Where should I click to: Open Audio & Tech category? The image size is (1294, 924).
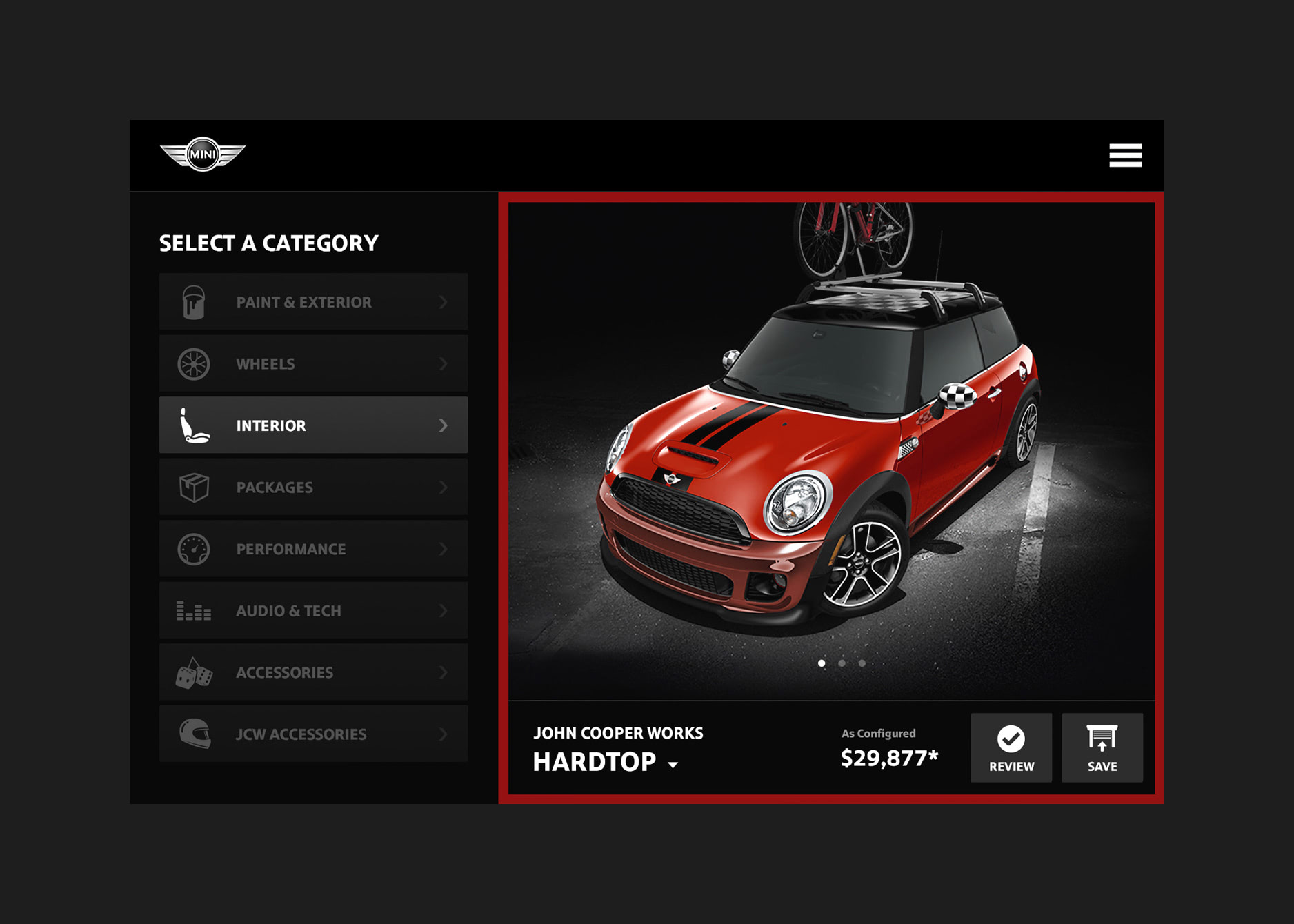point(313,611)
